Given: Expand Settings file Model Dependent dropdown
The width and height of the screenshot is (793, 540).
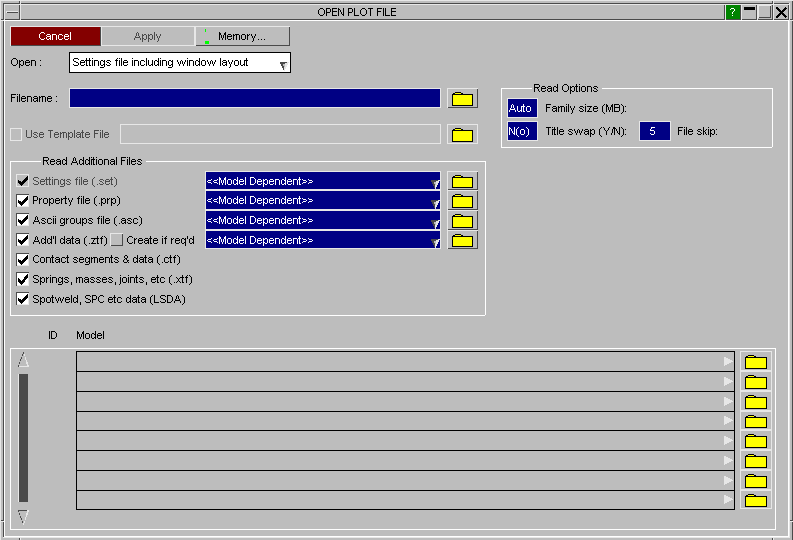Looking at the screenshot, I should [435, 183].
